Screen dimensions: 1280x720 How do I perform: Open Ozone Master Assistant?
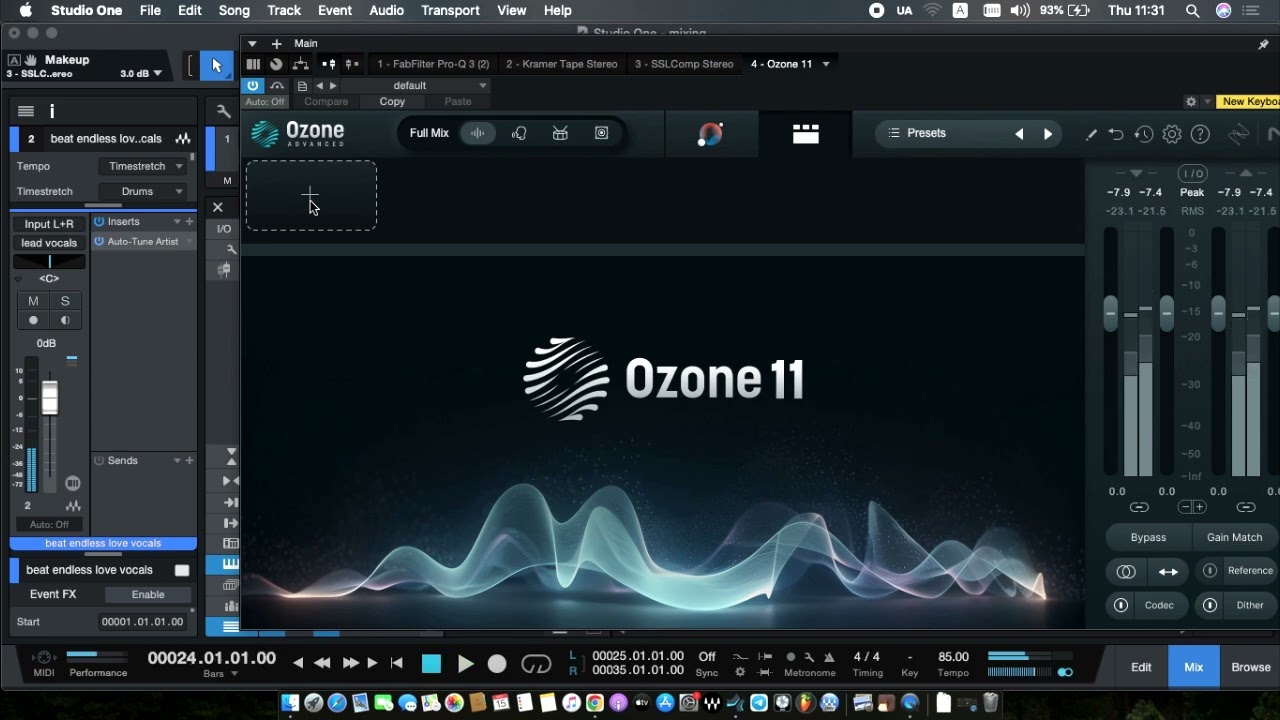[710, 134]
